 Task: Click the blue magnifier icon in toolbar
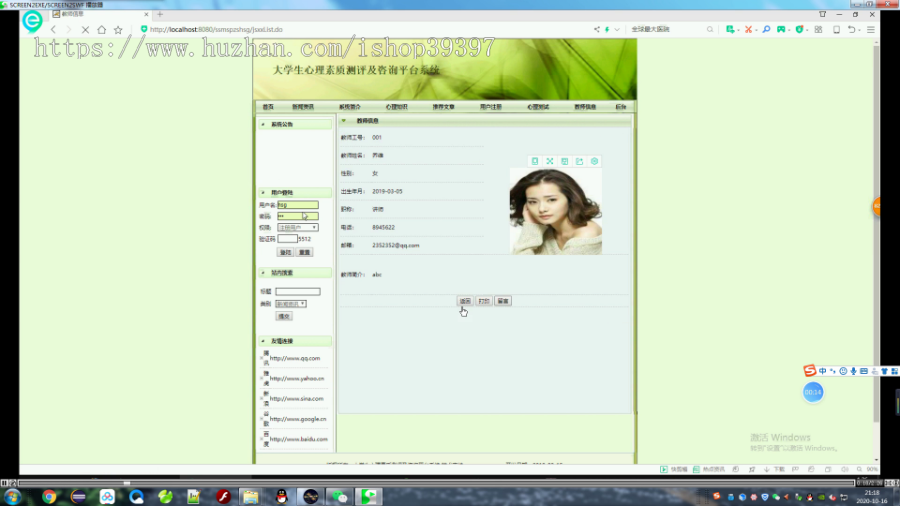pos(766,29)
